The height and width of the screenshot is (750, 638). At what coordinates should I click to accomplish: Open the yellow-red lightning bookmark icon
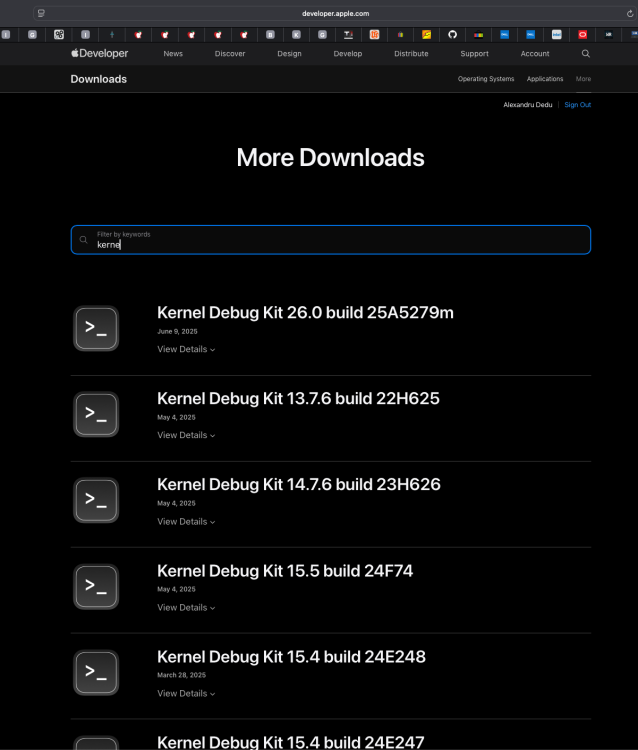[x=427, y=34]
